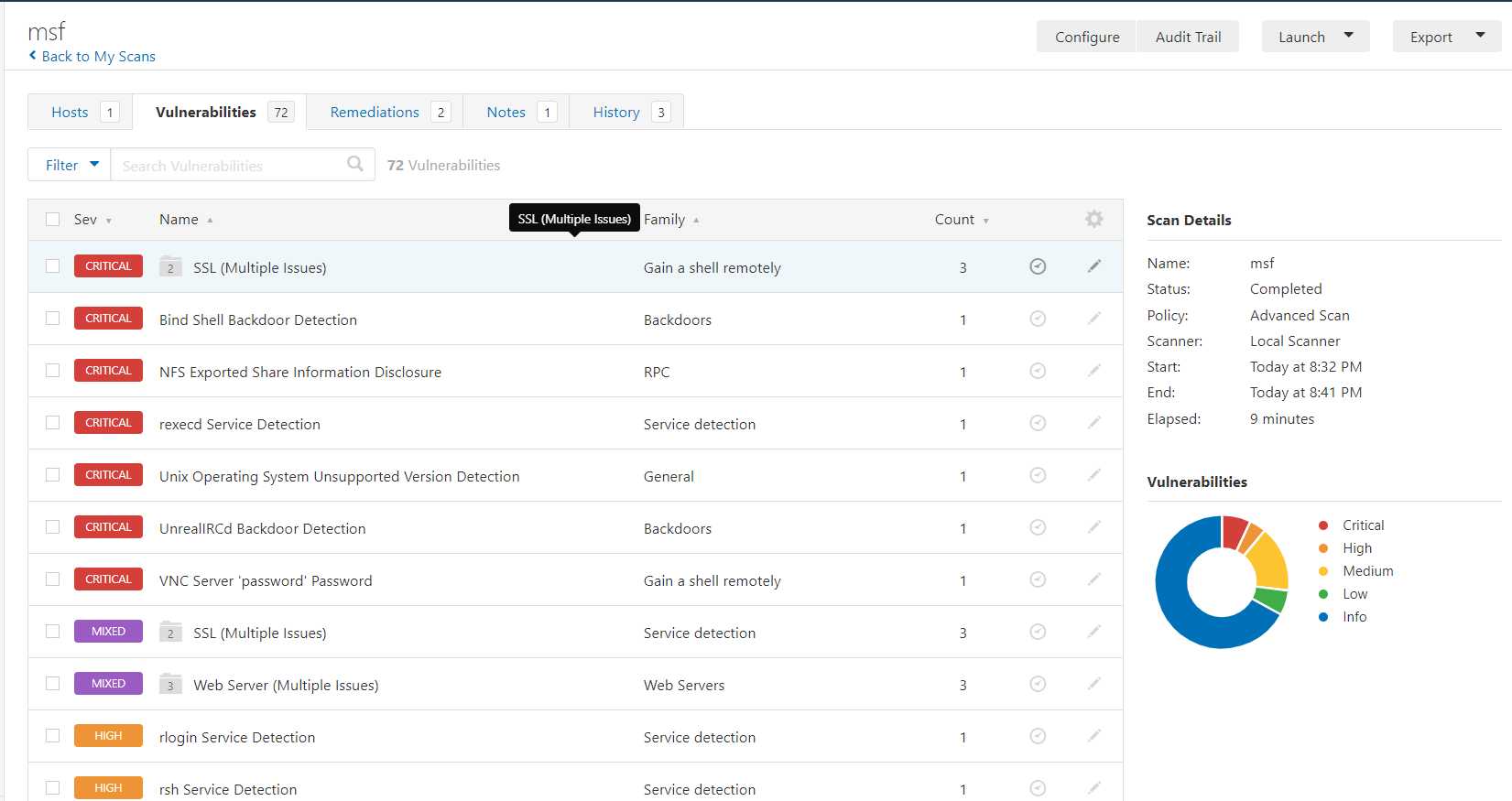
Task: Click the Audit Trail button
Action: (1188, 37)
